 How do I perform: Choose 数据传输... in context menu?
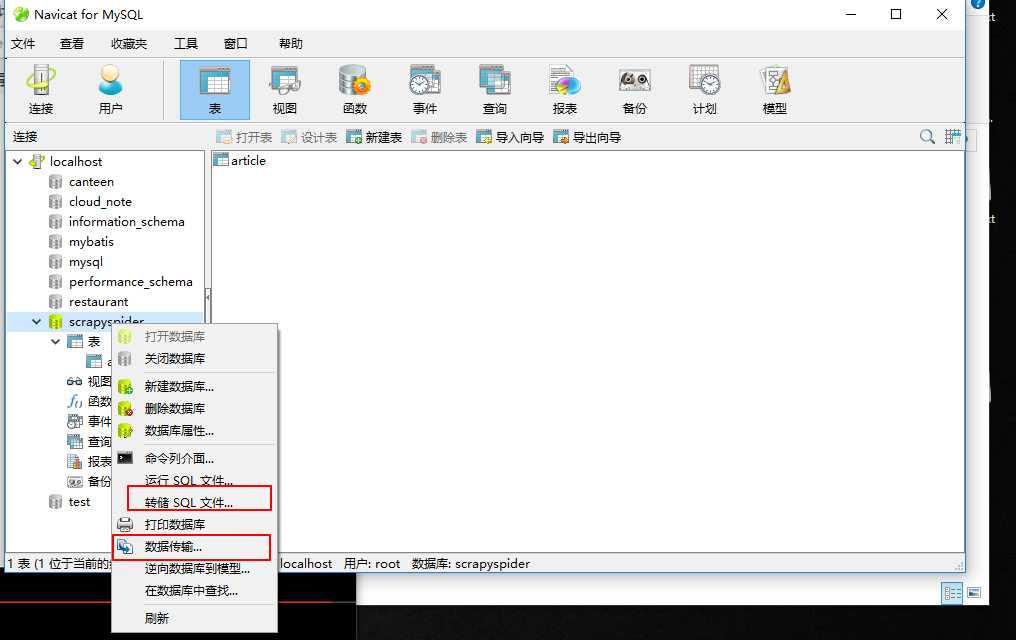click(x=194, y=547)
